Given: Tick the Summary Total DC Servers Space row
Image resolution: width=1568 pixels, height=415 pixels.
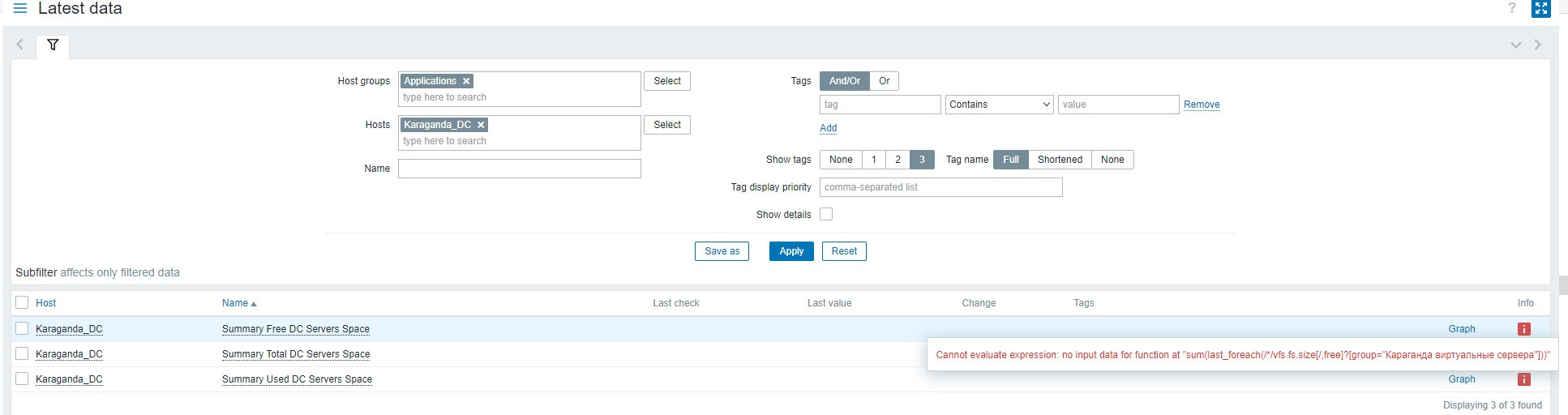Looking at the screenshot, I should (x=22, y=354).
